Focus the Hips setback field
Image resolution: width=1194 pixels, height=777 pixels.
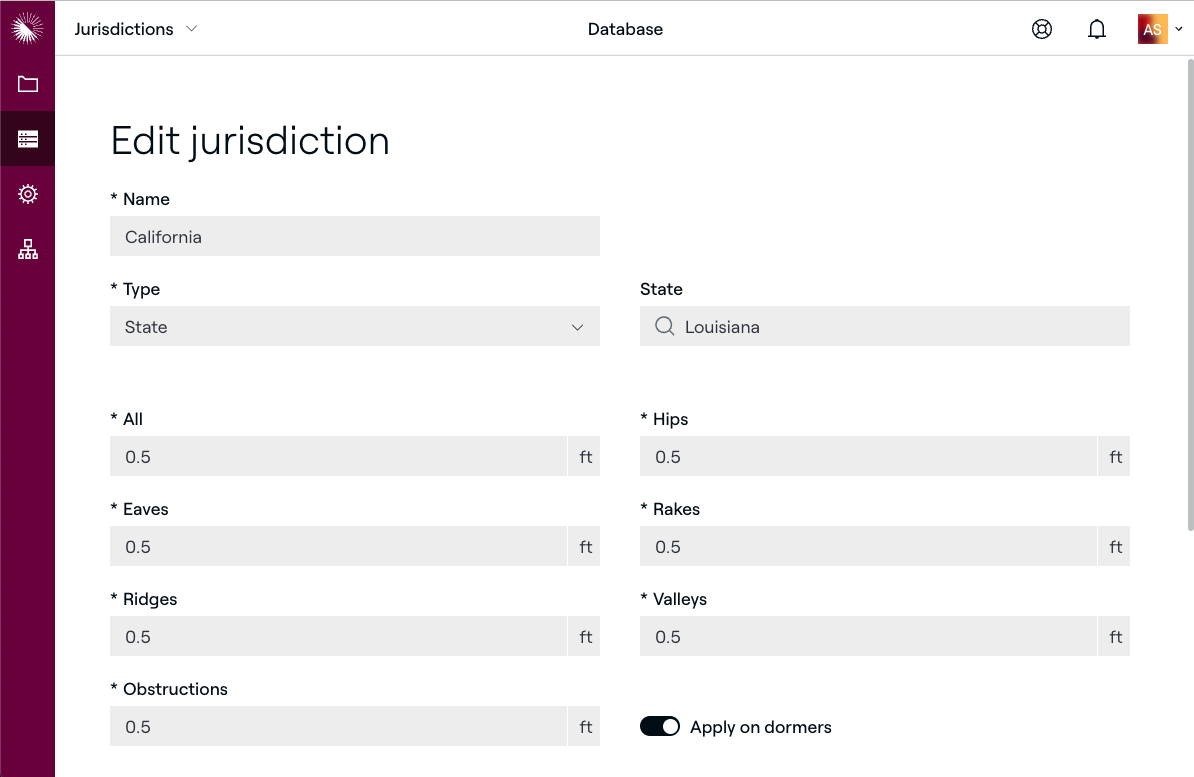868,457
